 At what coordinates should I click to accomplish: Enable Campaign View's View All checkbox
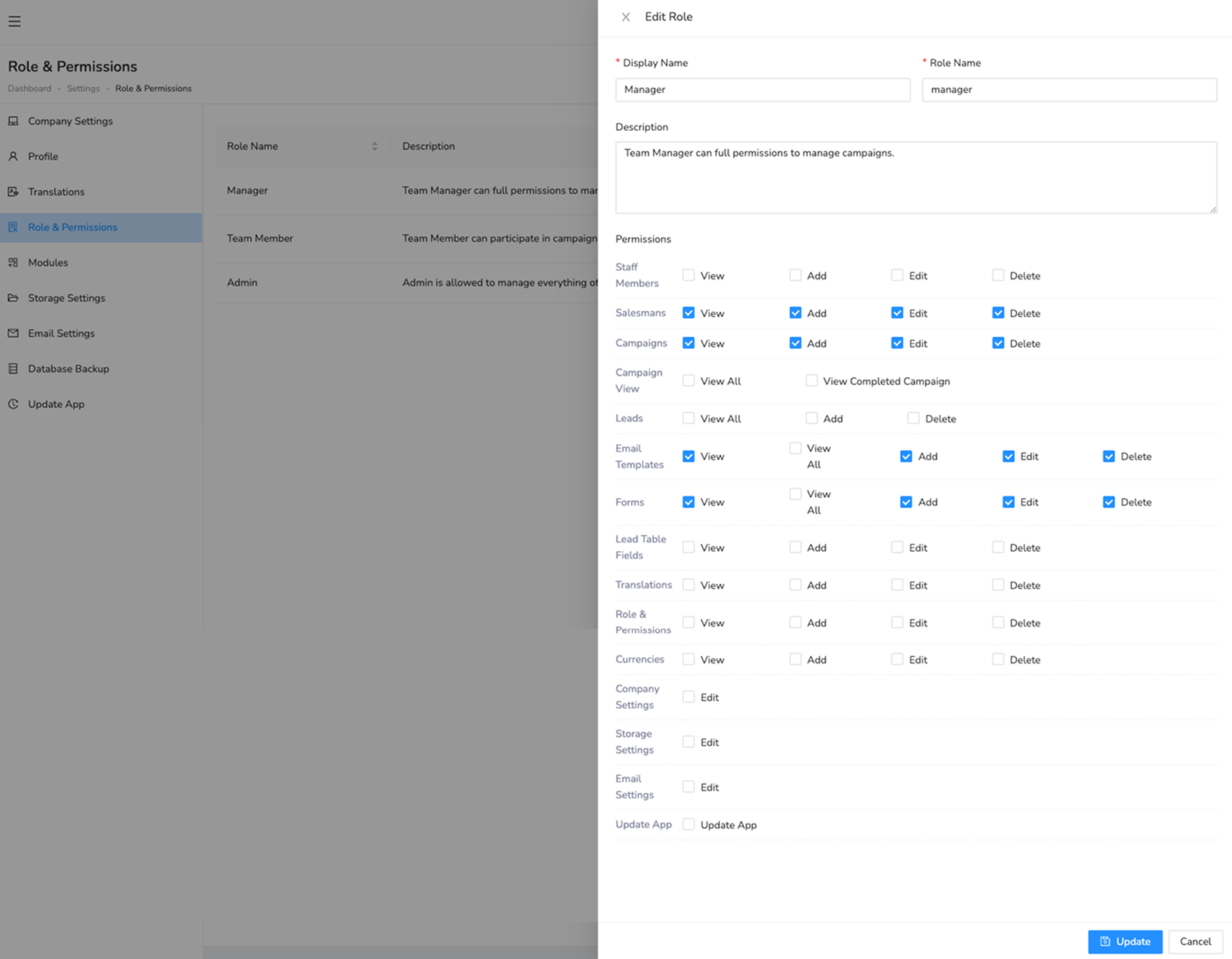[688, 380]
